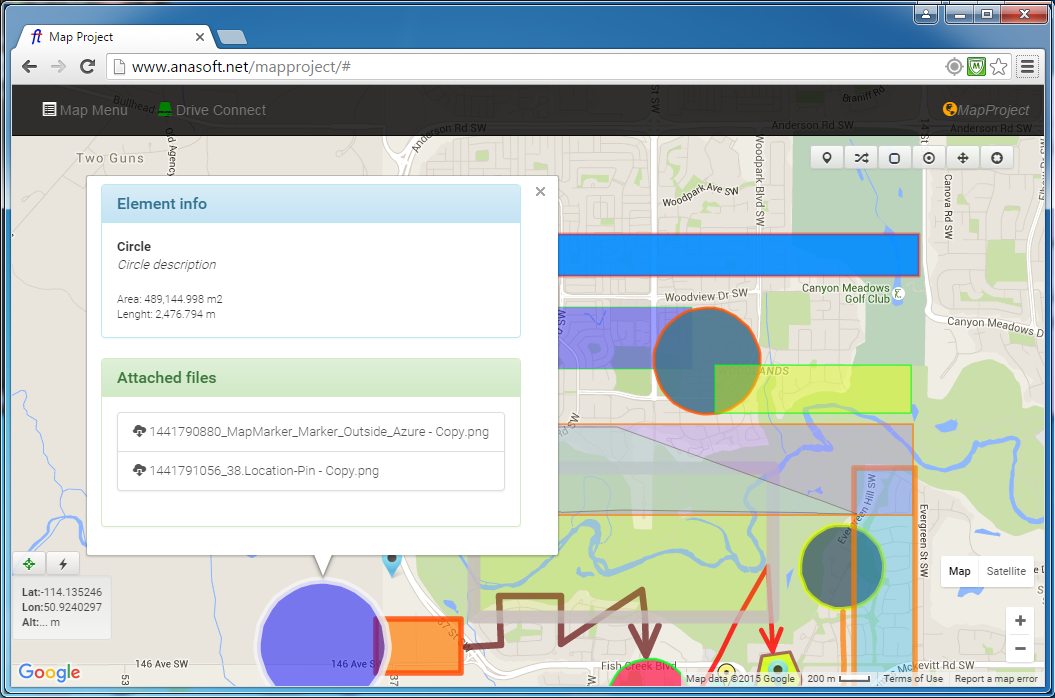Click the Chrome user profile button
Image resolution: width=1055 pixels, height=698 pixels.
[926, 13]
